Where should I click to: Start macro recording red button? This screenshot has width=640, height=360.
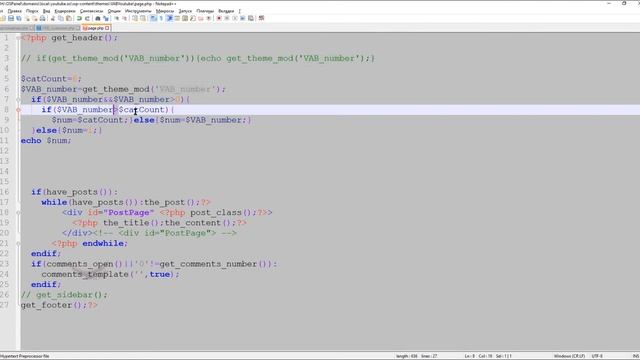point(219,18)
